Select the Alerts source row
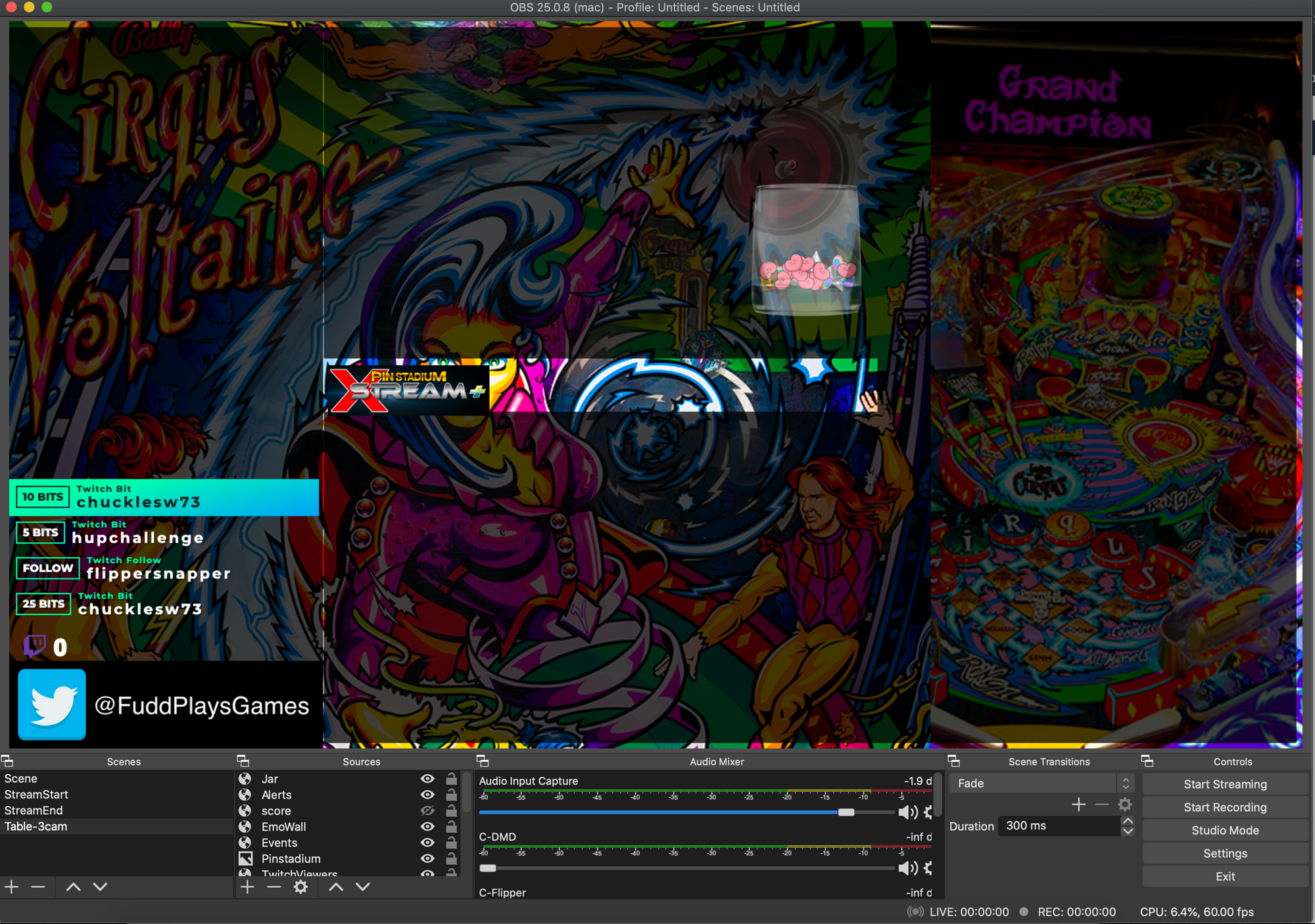Image resolution: width=1315 pixels, height=924 pixels. (348, 795)
